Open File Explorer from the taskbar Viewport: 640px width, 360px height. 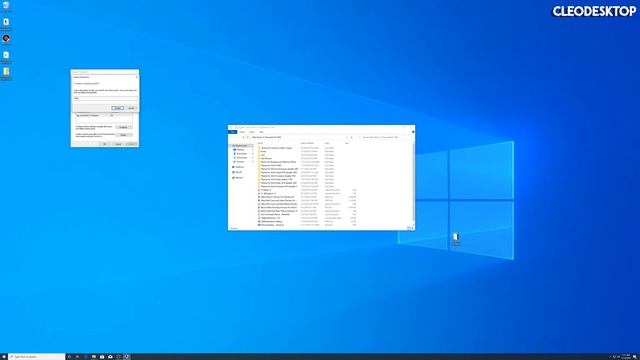tap(94, 357)
